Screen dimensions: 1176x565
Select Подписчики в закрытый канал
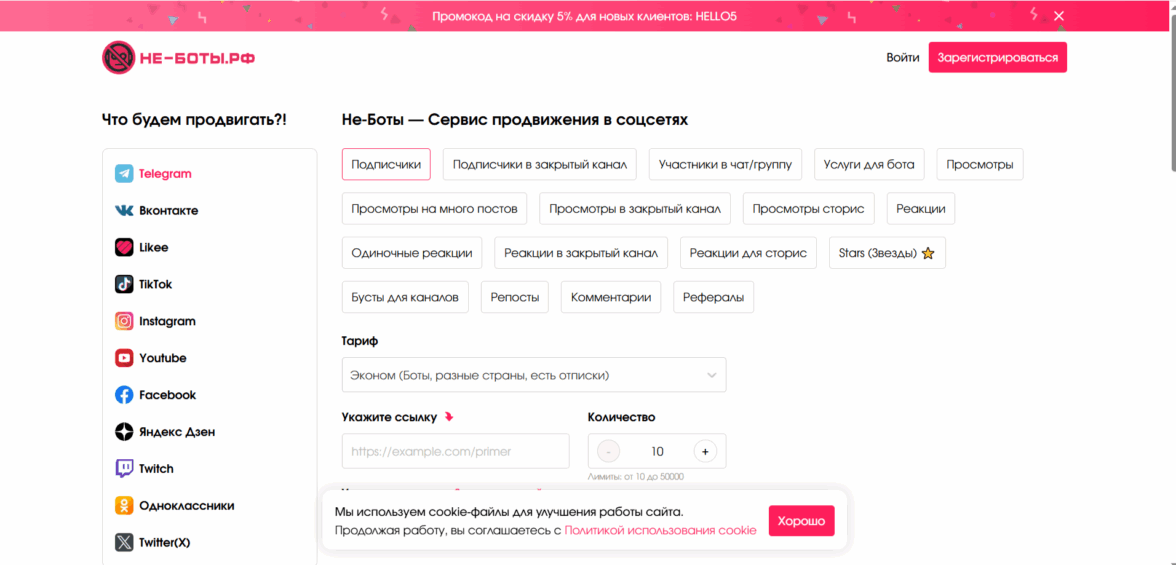pyautogui.click(x=539, y=164)
